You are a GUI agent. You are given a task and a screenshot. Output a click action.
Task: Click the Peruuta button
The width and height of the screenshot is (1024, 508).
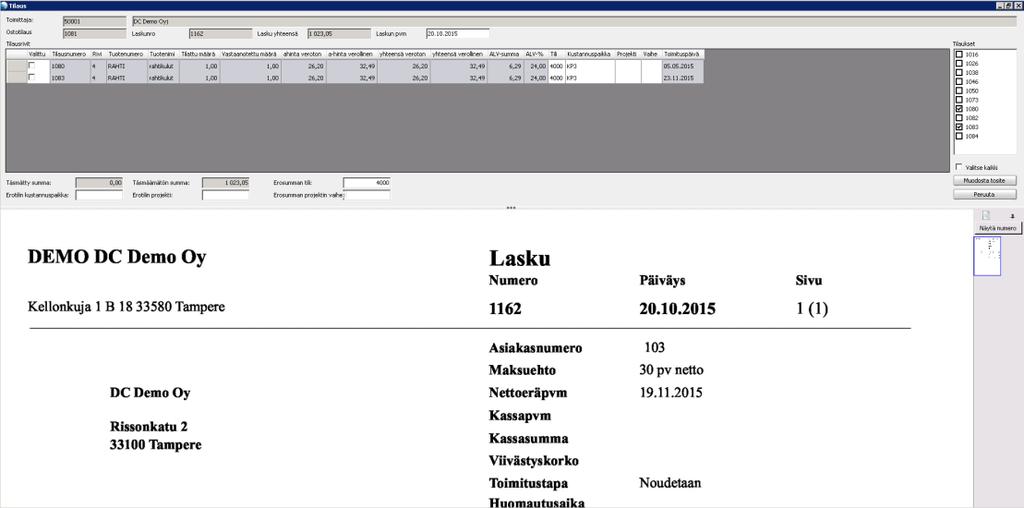(985, 195)
